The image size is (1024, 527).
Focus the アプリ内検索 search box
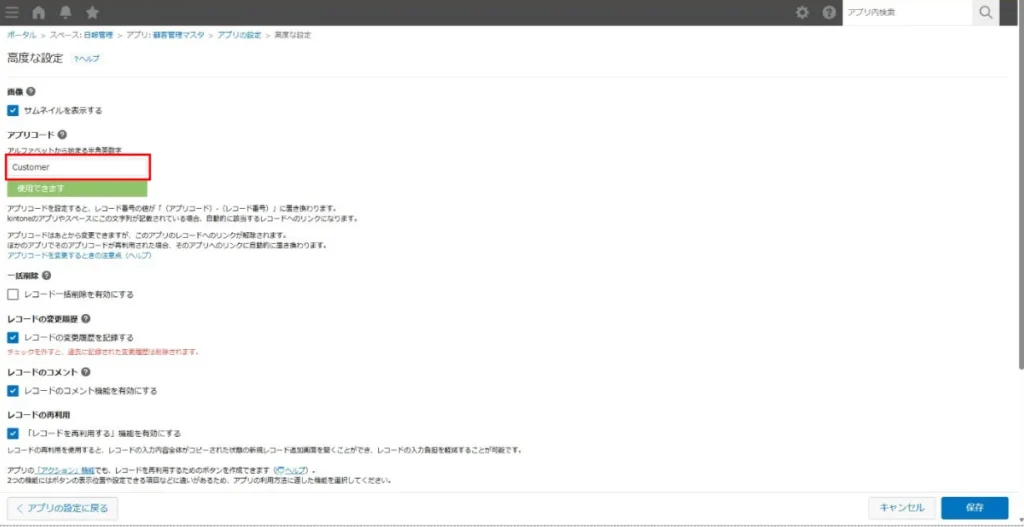pyautogui.click(x=907, y=12)
